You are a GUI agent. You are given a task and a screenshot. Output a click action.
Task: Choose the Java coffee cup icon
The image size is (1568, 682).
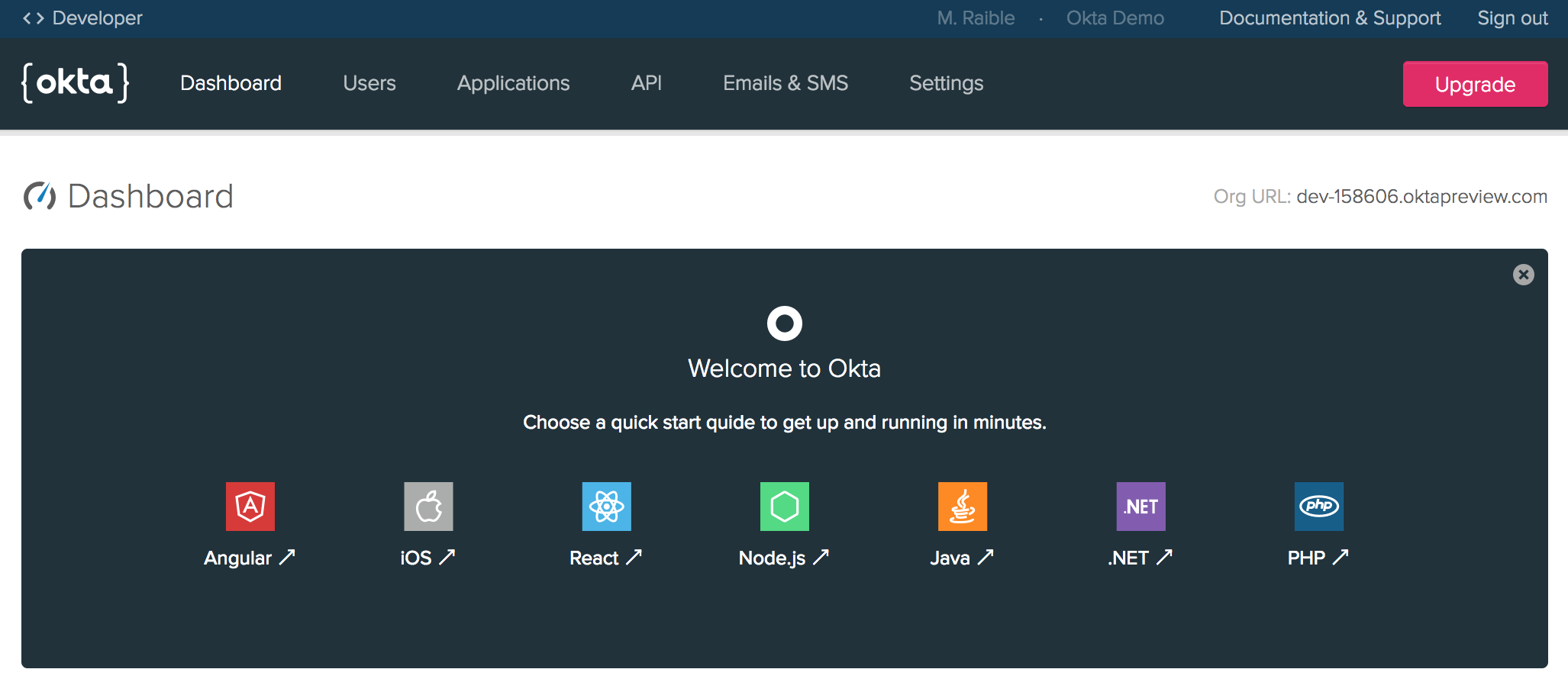[x=963, y=507]
